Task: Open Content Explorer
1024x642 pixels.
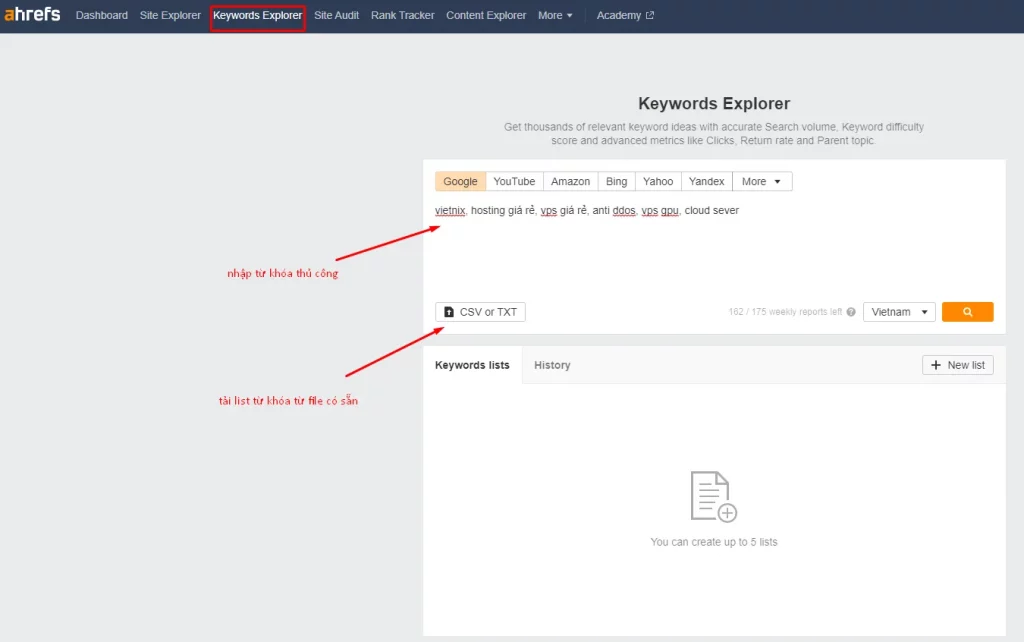Action: pos(486,15)
